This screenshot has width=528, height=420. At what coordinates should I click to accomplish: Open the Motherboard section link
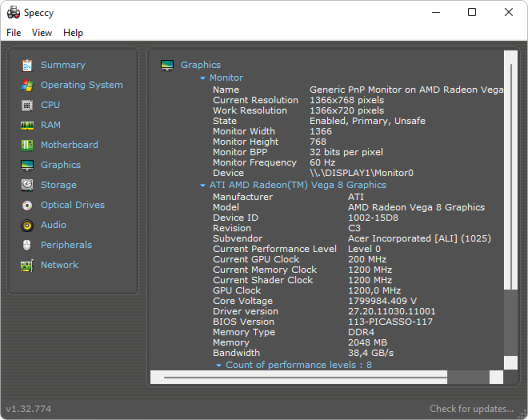(69, 145)
